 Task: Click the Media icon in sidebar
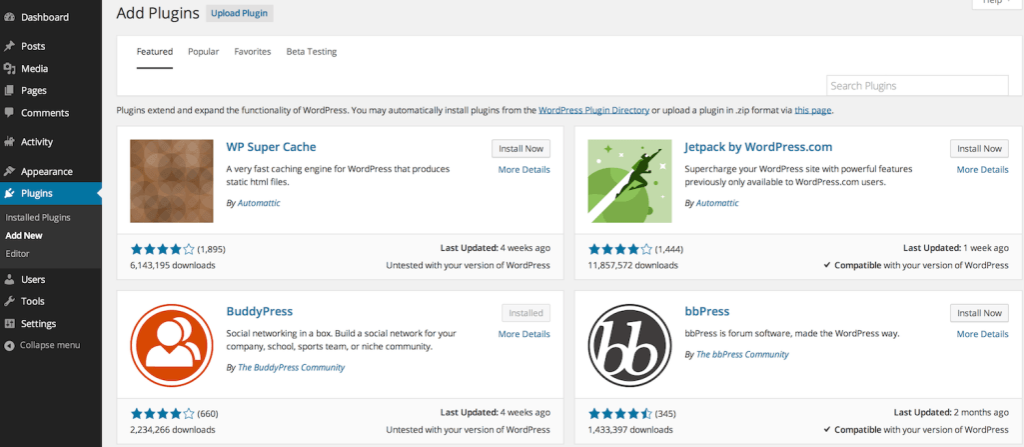tap(9, 69)
